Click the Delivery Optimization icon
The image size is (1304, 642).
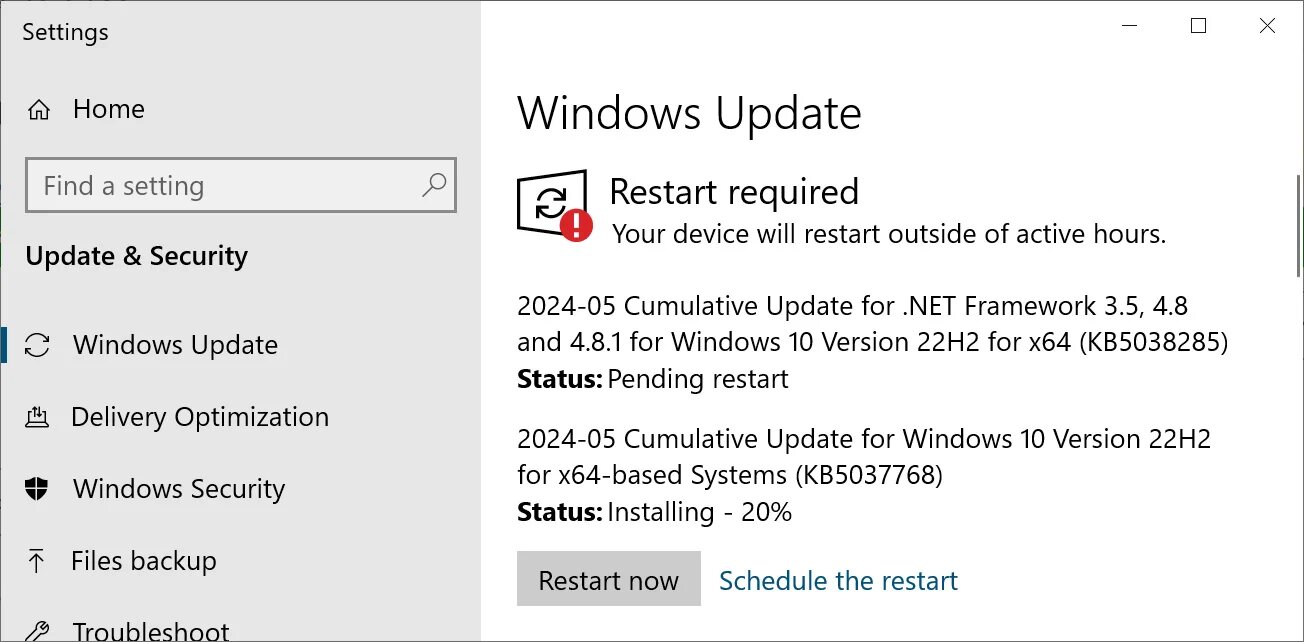coord(37,417)
